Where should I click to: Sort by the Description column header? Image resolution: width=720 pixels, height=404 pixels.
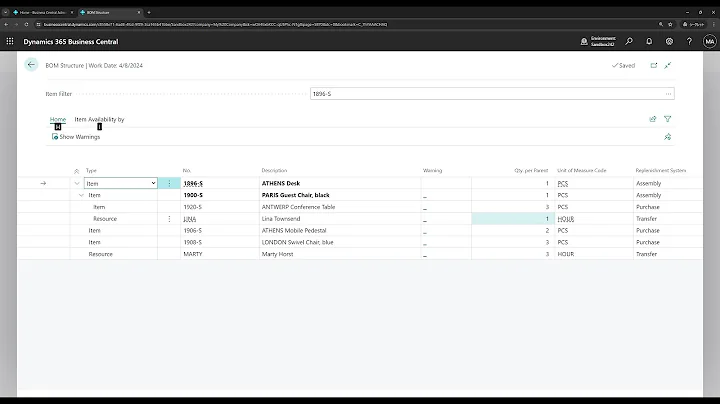coord(274,170)
